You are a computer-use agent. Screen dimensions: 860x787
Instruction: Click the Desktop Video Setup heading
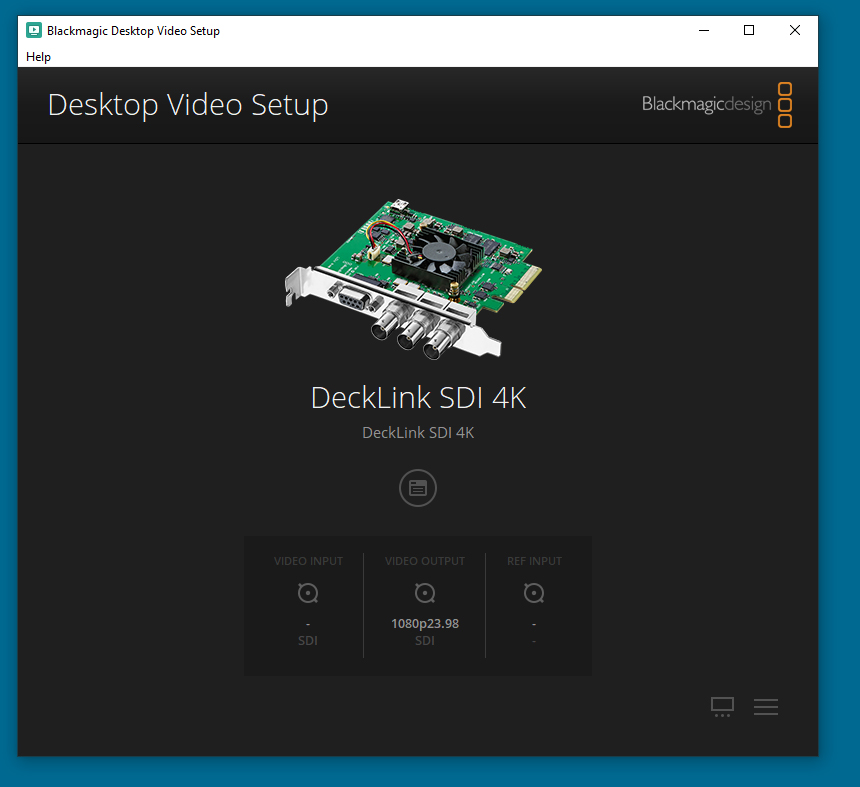tap(188, 105)
